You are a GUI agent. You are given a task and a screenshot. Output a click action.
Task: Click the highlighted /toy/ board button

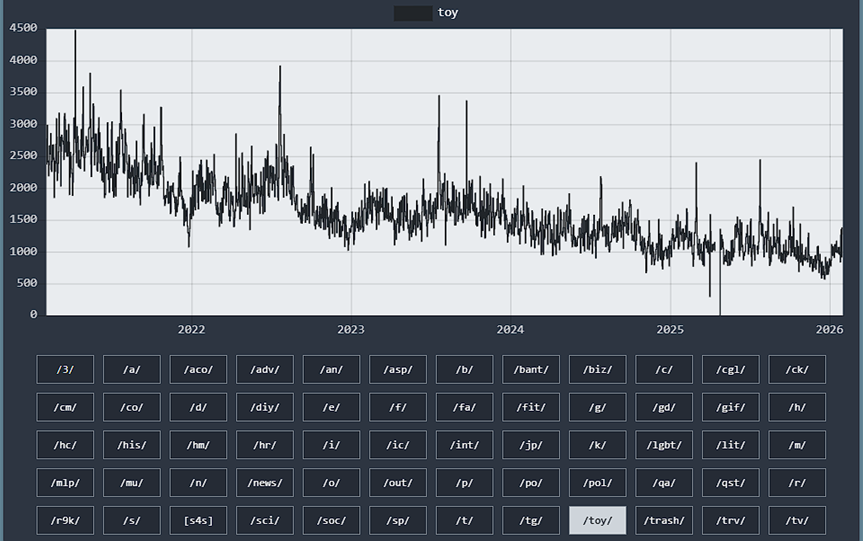[x=598, y=520]
